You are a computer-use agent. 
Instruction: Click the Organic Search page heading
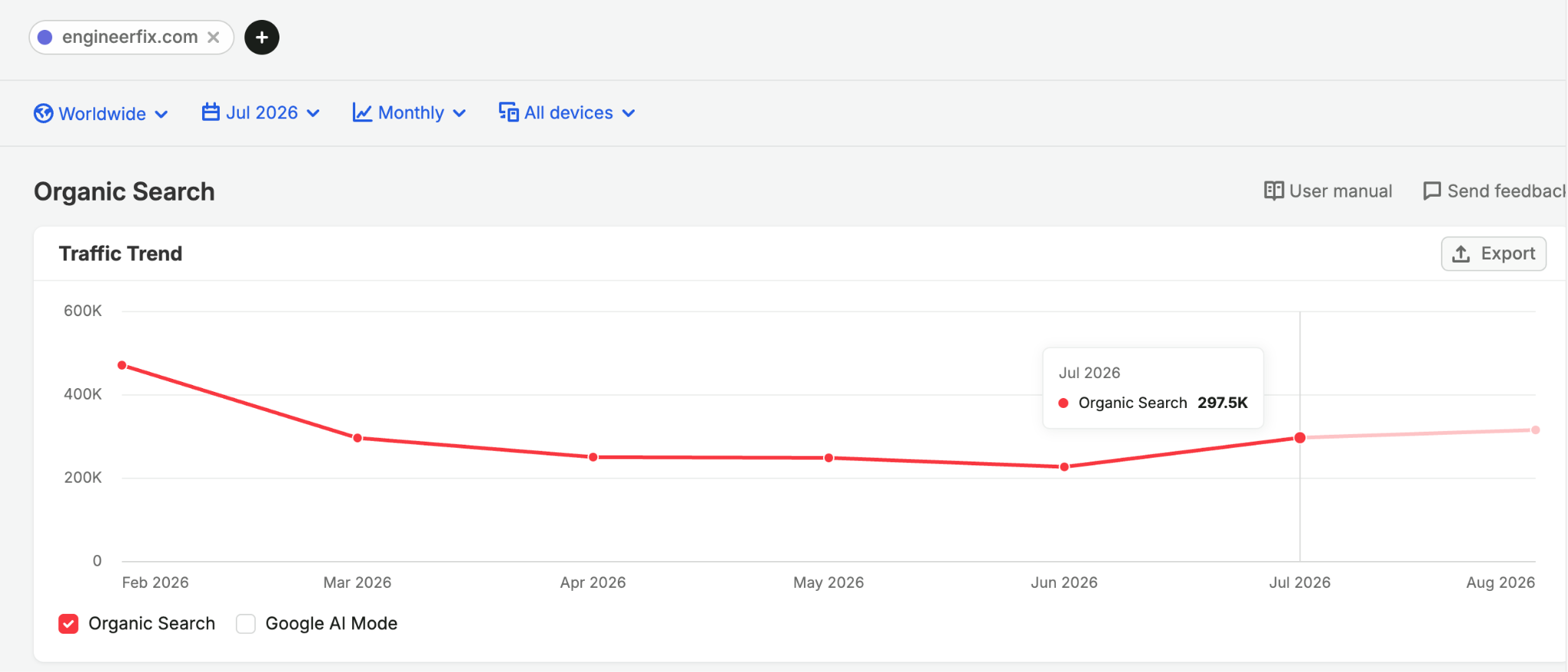tap(124, 191)
